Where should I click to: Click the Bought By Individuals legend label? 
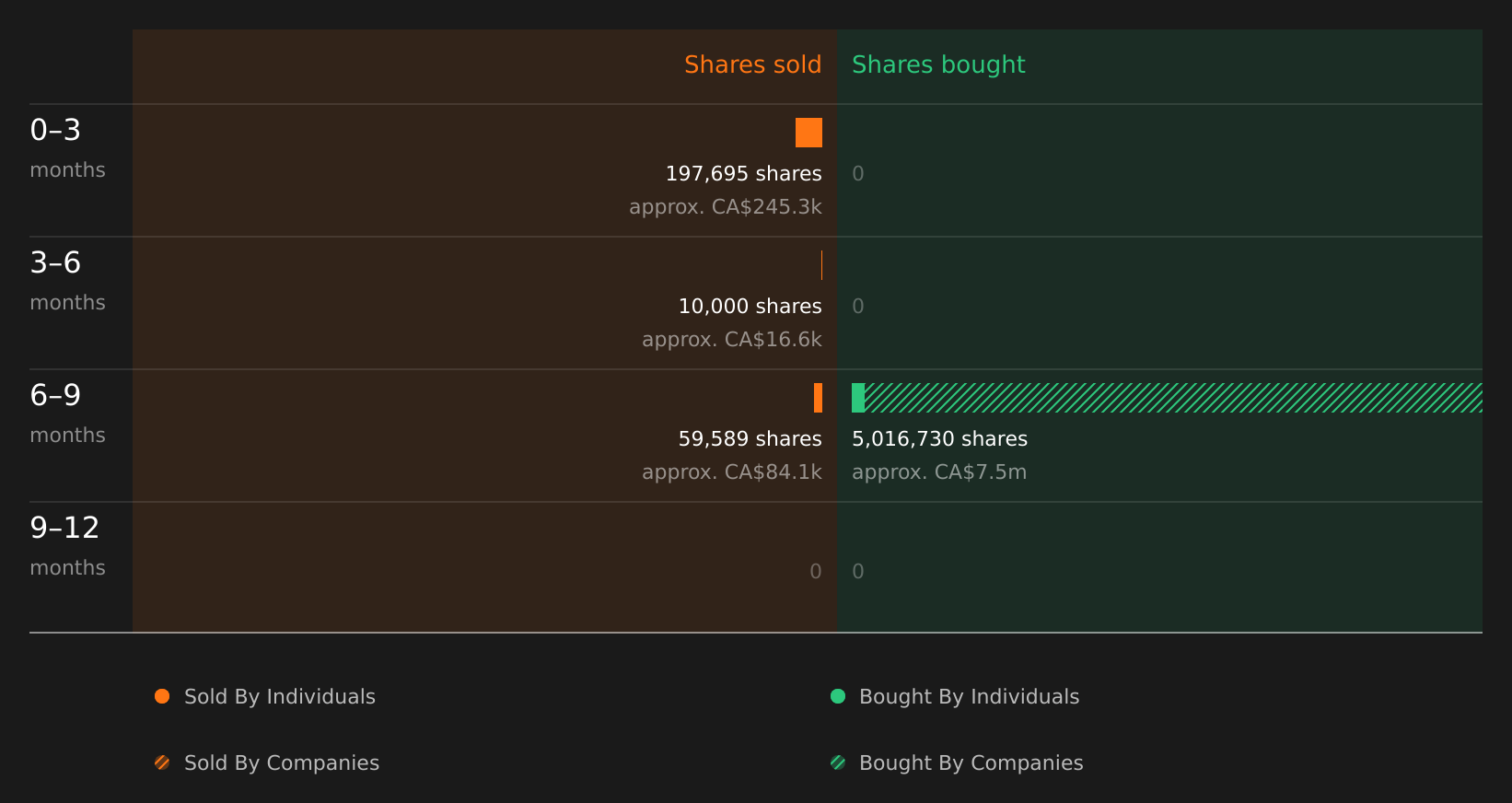click(x=969, y=696)
